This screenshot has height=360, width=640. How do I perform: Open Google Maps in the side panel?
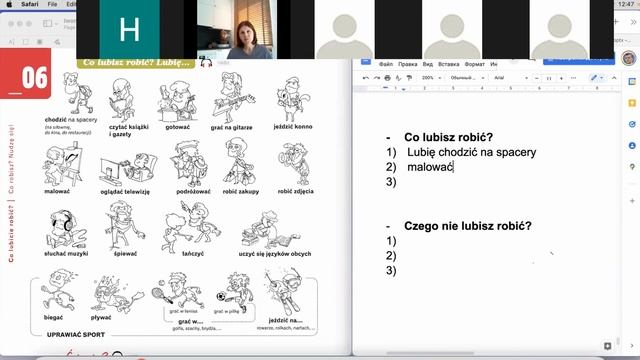tap(632, 167)
